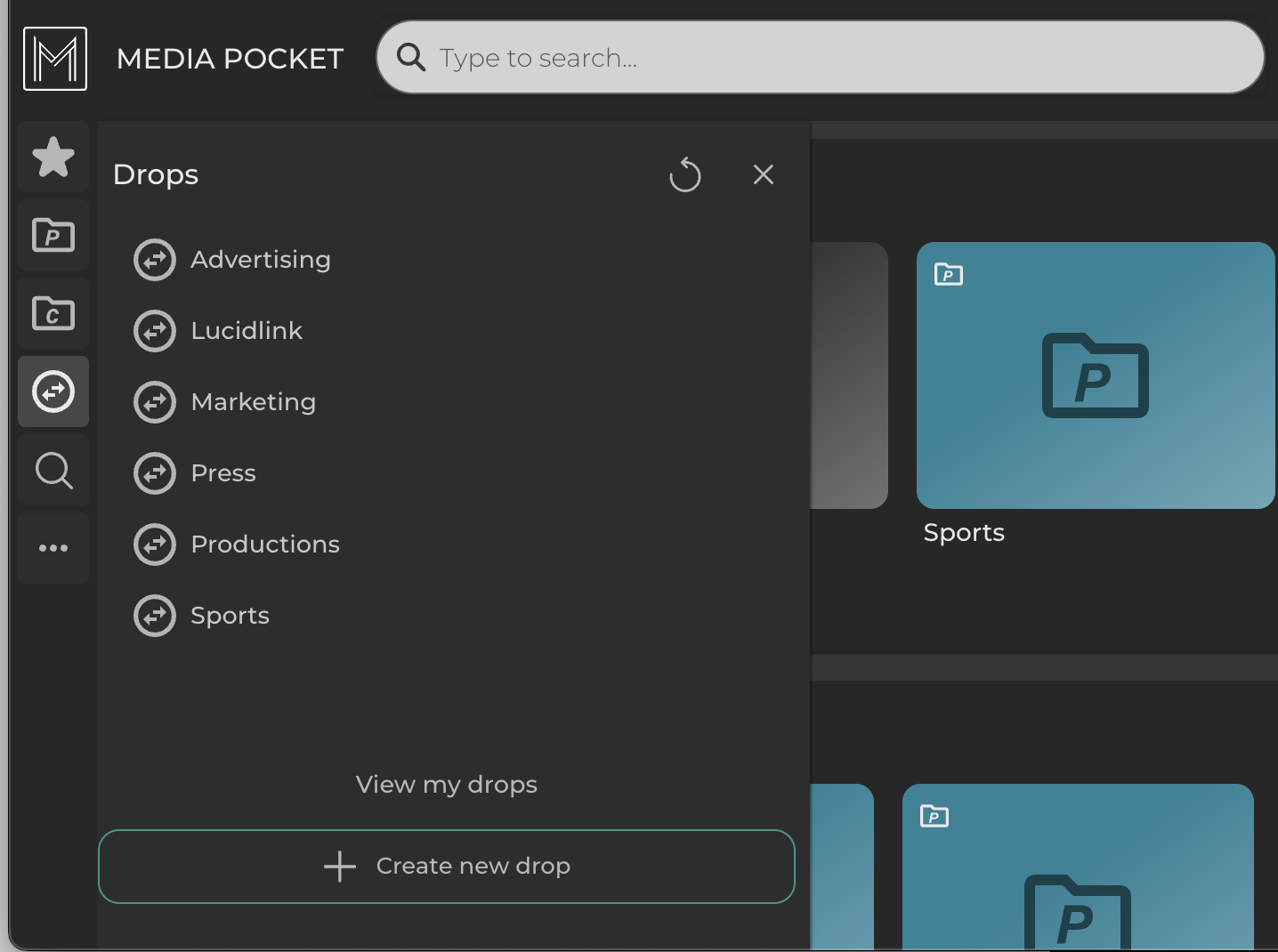Close the Drops panel

[x=763, y=174]
